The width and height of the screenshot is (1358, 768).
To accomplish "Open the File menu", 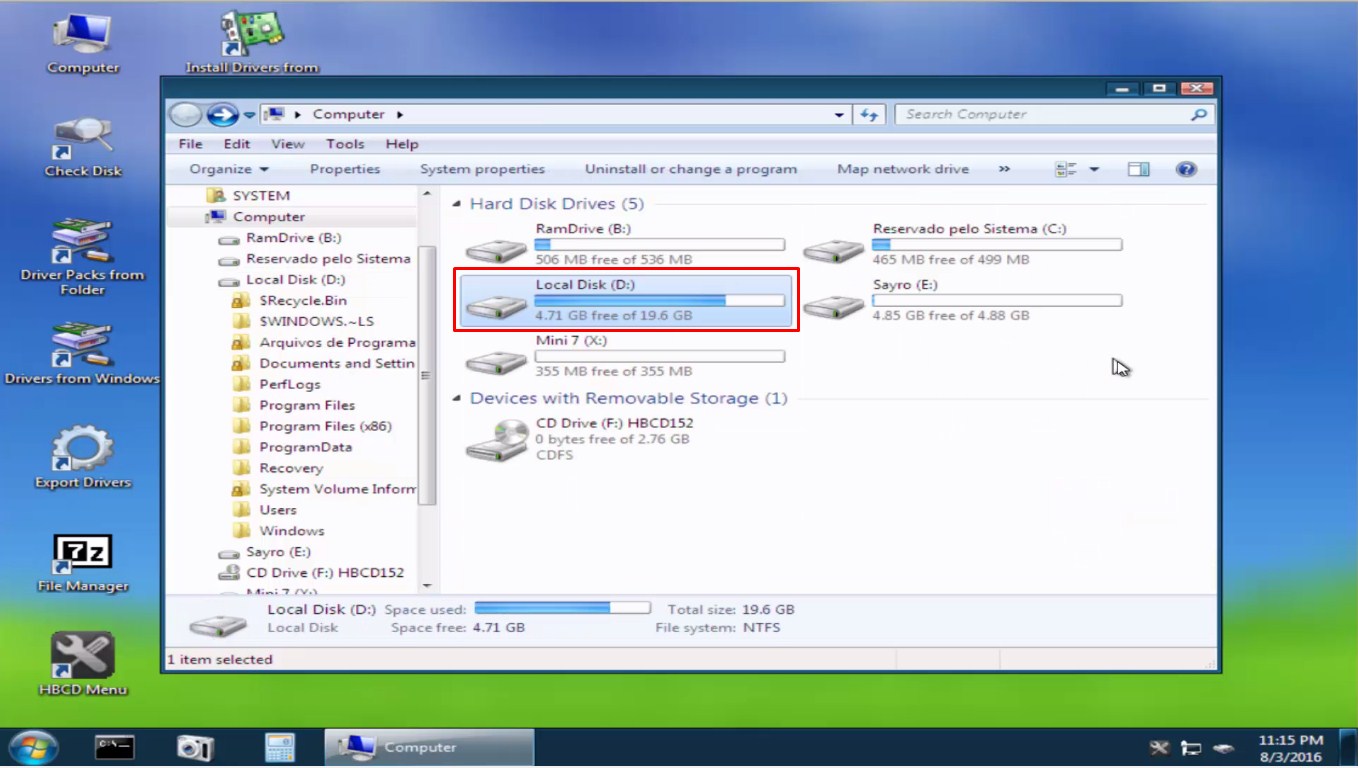I will click(x=191, y=144).
